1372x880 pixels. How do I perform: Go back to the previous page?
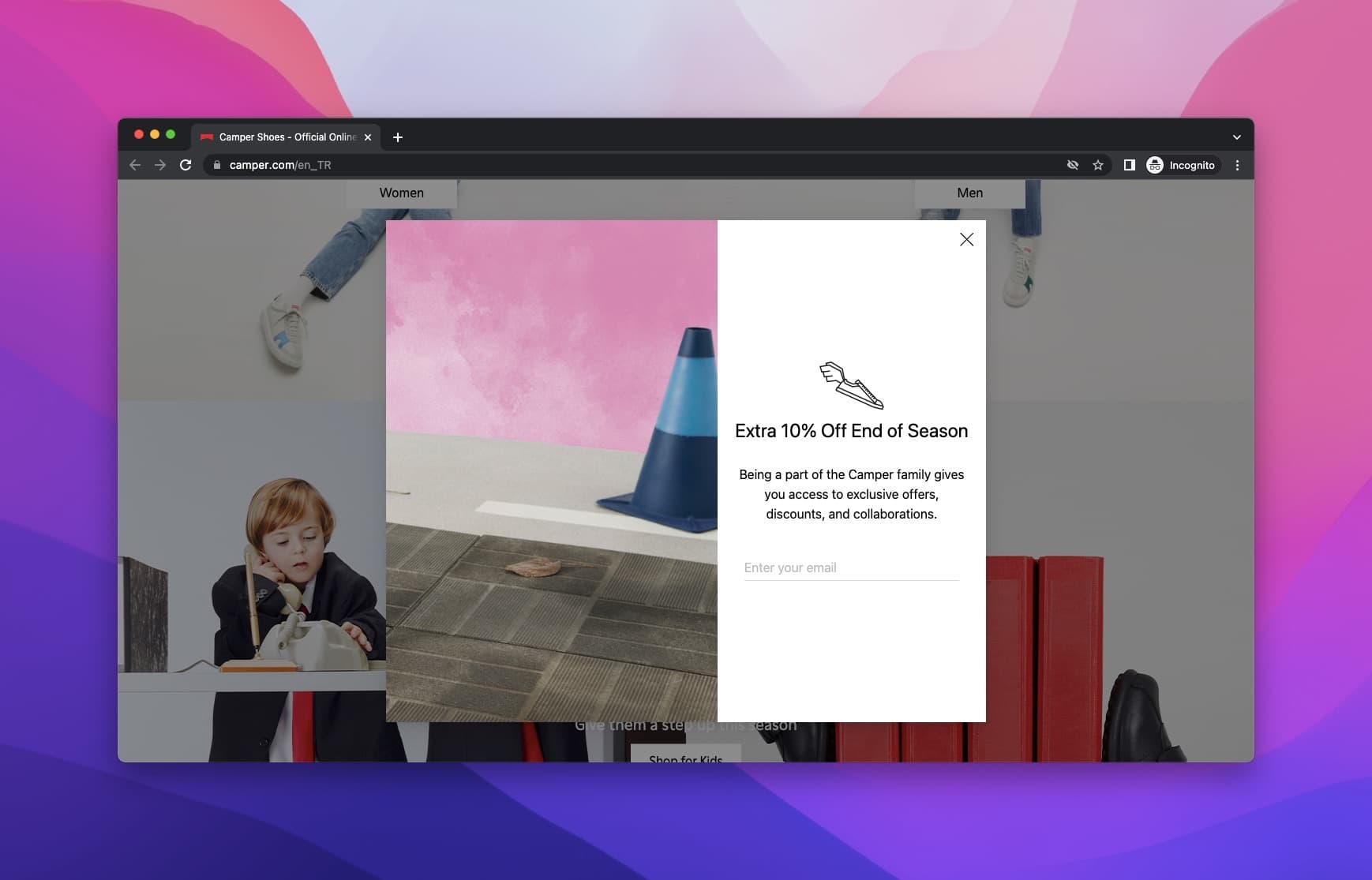[135, 165]
